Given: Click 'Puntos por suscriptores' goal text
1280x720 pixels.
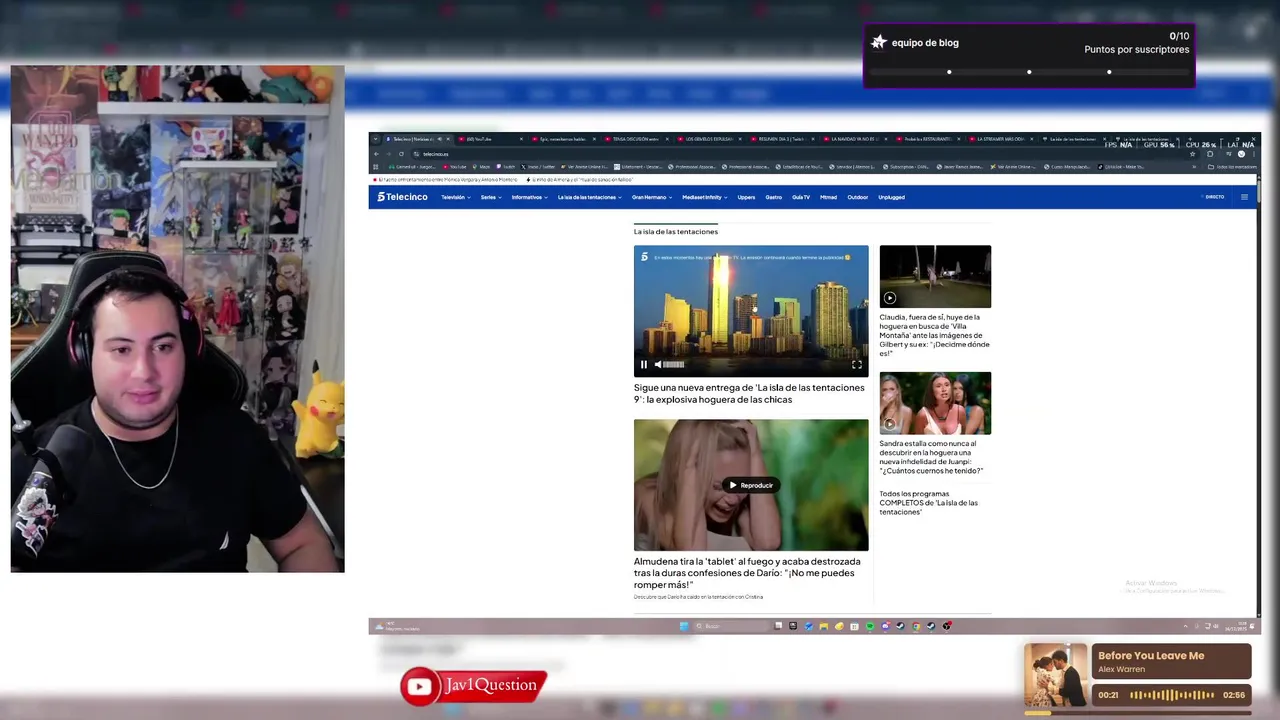Looking at the screenshot, I should [1137, 49].
